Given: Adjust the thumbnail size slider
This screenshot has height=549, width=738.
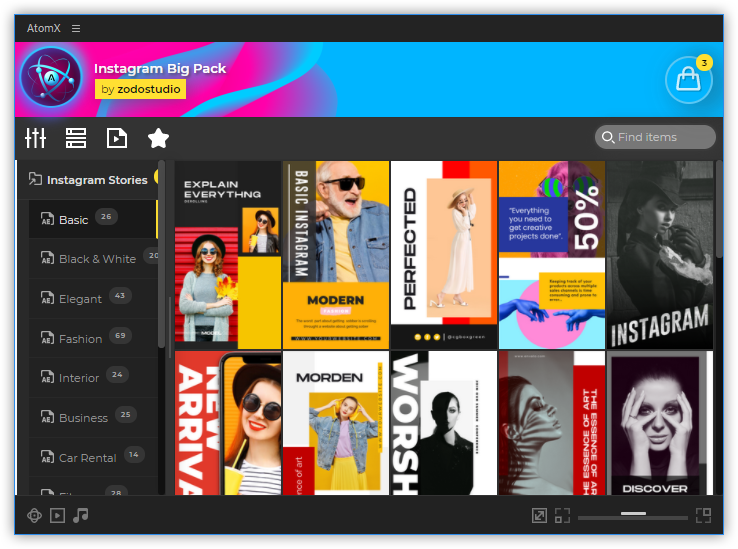Looking at the screenshot, I should click(633, 516).
